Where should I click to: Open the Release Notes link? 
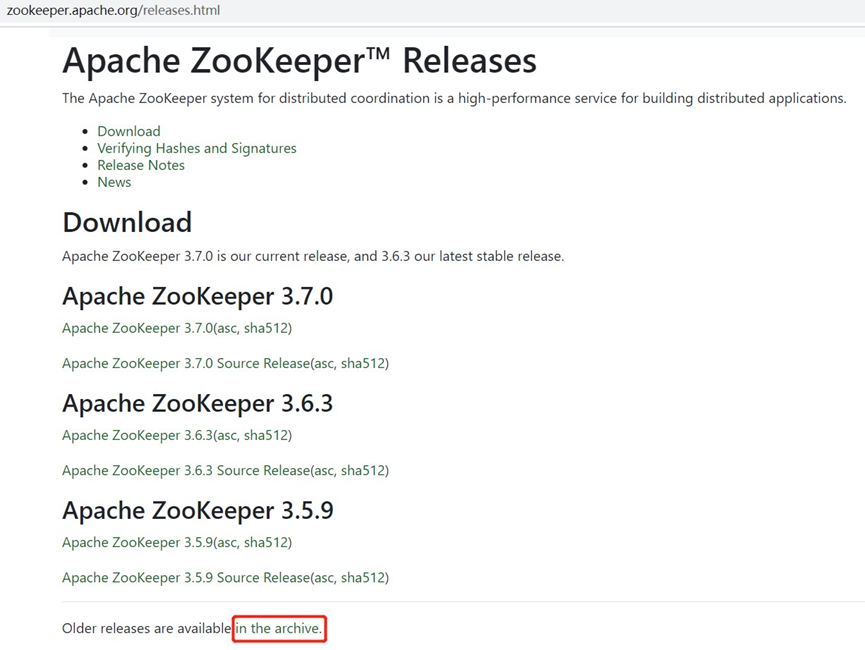[140, 165]
